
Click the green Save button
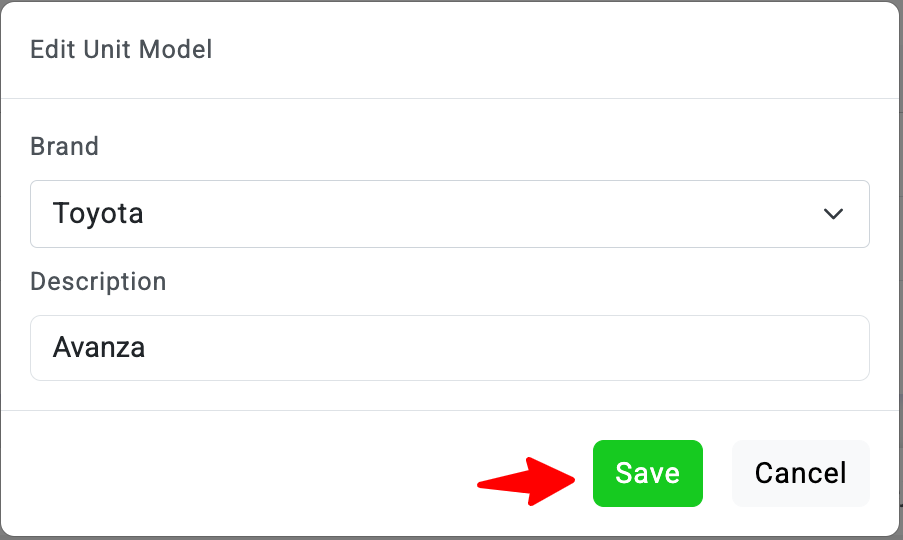pyautogui.click(x=647, y=473)
